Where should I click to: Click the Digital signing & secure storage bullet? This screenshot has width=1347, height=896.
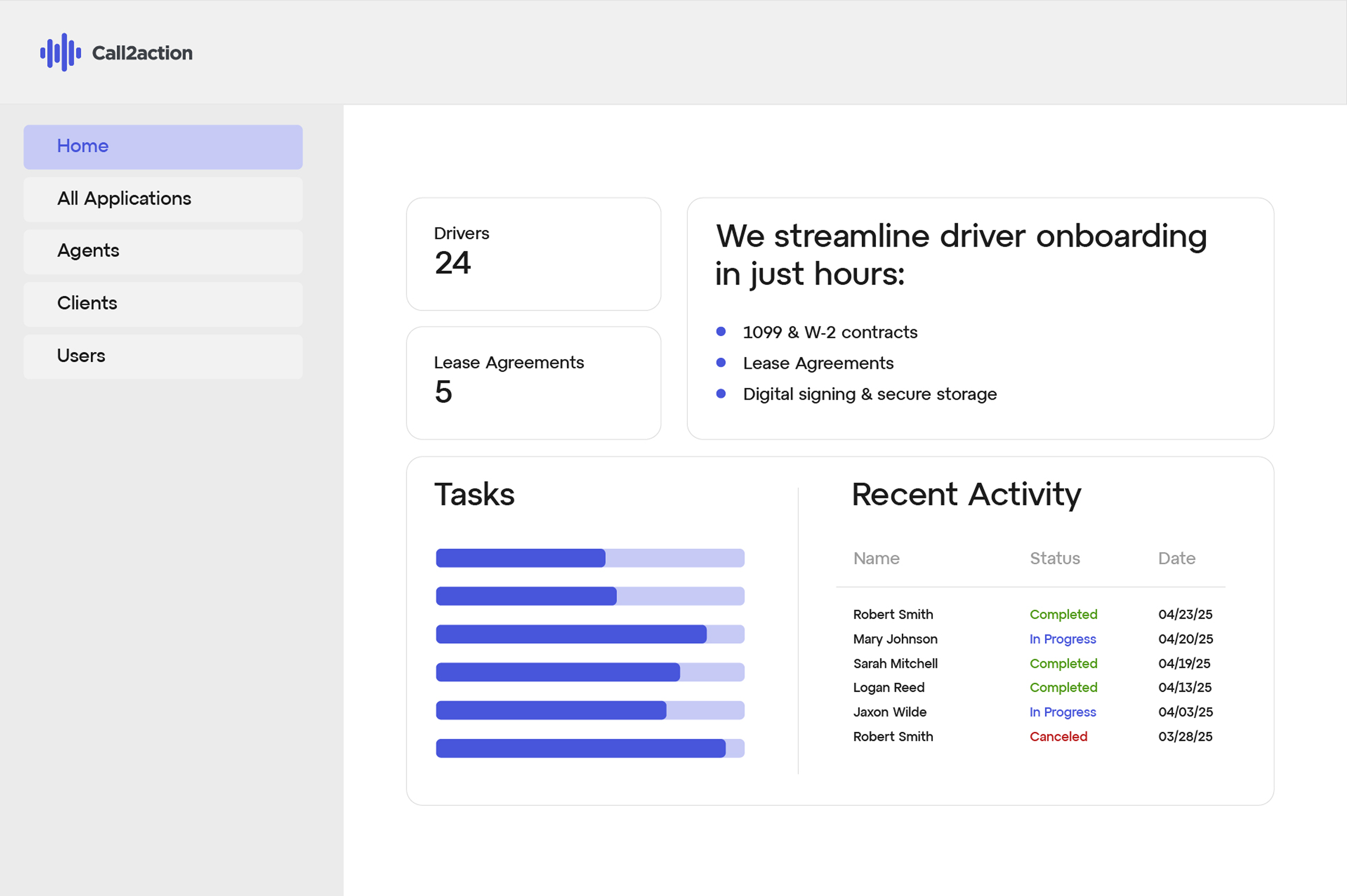pos(870,394)
